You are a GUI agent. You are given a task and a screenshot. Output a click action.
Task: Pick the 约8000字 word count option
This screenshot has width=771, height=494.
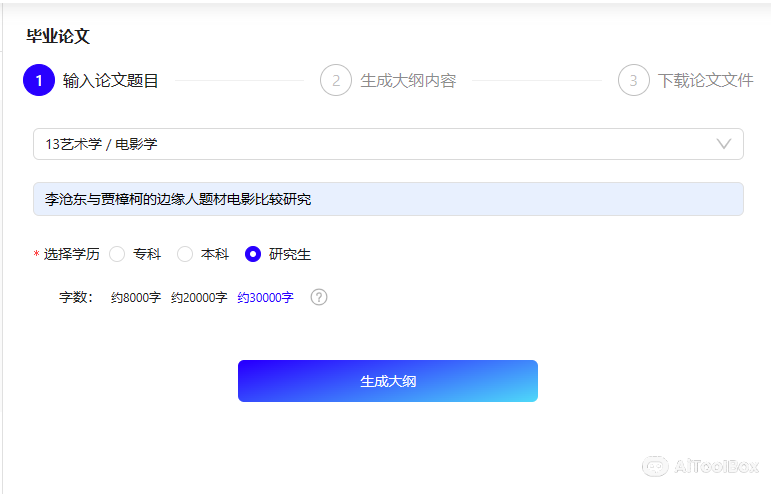135,298
